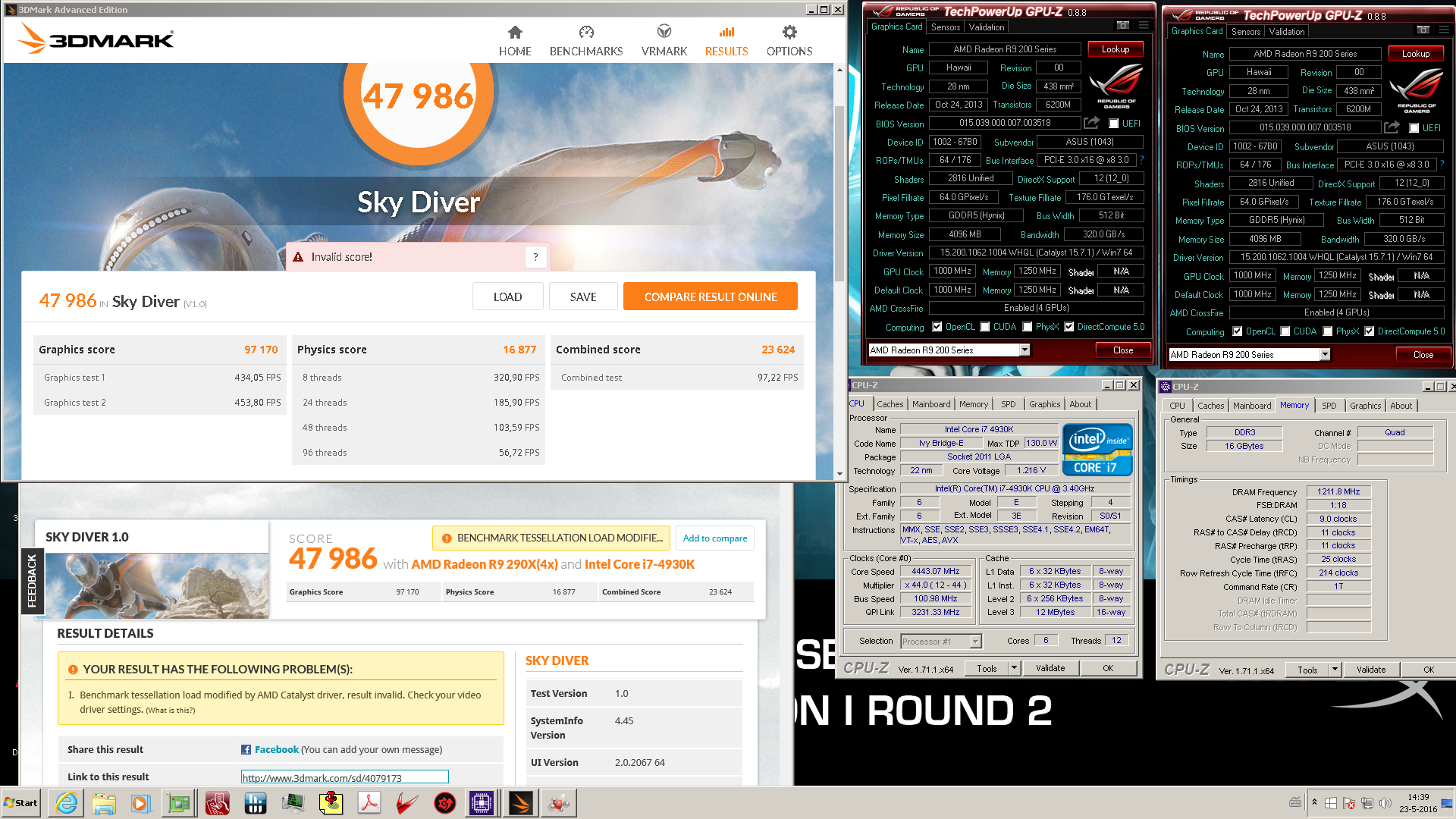
Task: Open the 3DMark OPTIONS gear
Action: (x=789, y=41)
